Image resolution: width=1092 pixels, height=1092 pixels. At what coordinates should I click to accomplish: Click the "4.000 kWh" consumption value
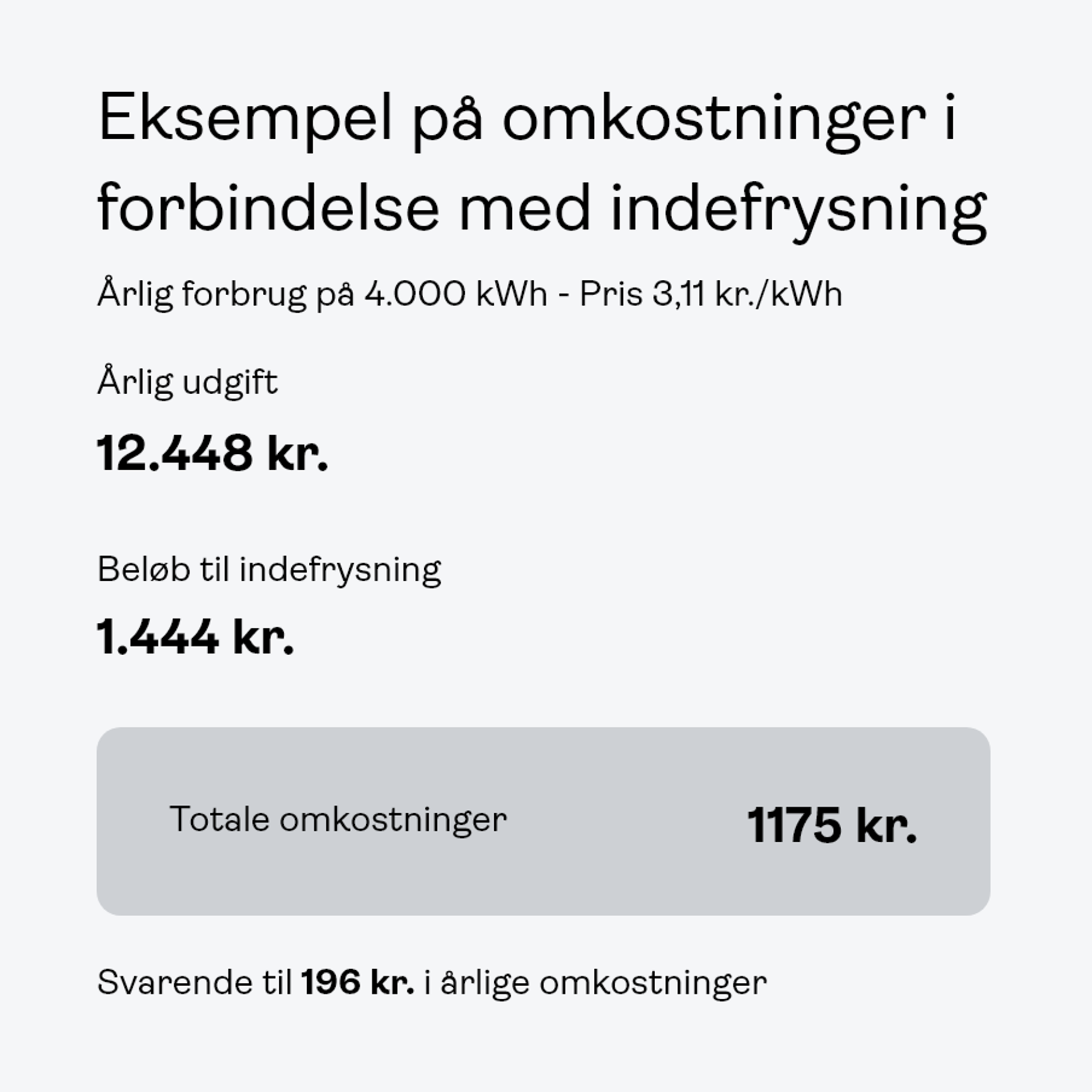pos(456,295)
